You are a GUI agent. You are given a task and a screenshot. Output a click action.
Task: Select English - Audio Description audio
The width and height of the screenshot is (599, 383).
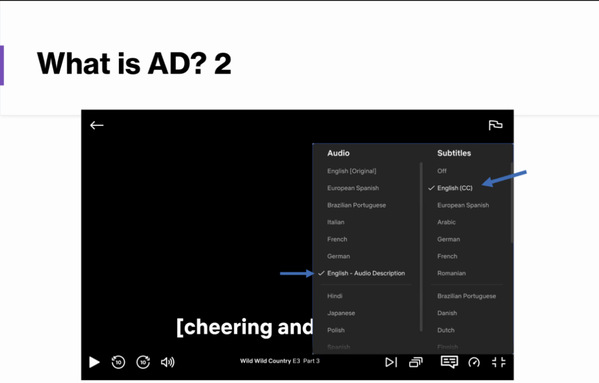click(366, 273)
